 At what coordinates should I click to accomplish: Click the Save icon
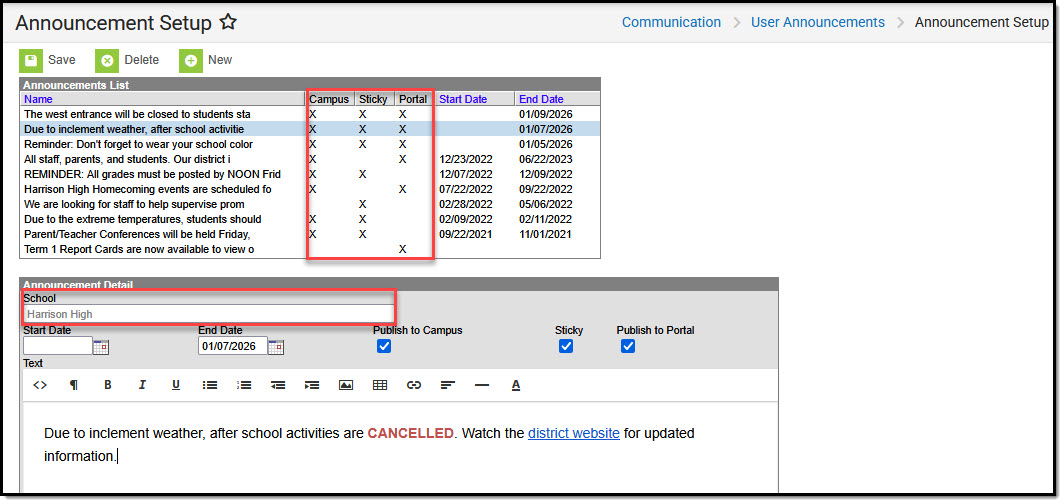[x=31, y=60]
